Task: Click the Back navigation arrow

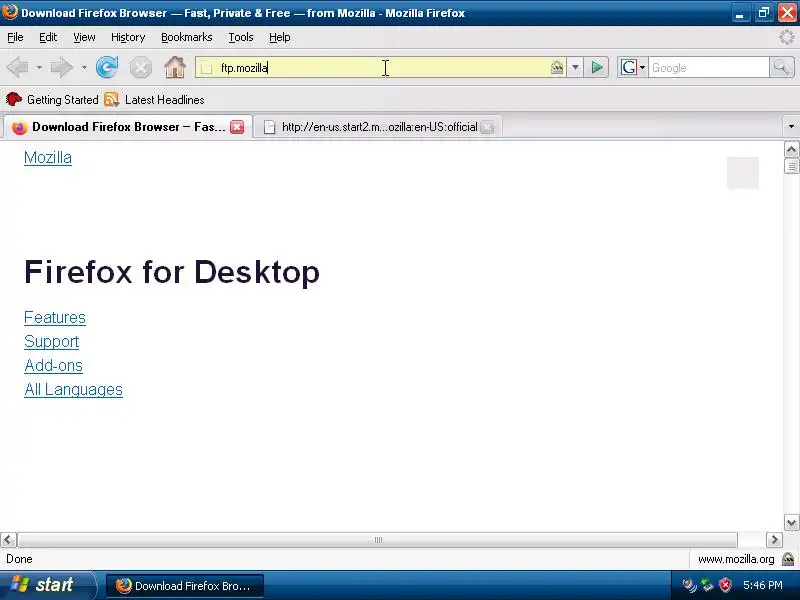Action: [18, 67]
